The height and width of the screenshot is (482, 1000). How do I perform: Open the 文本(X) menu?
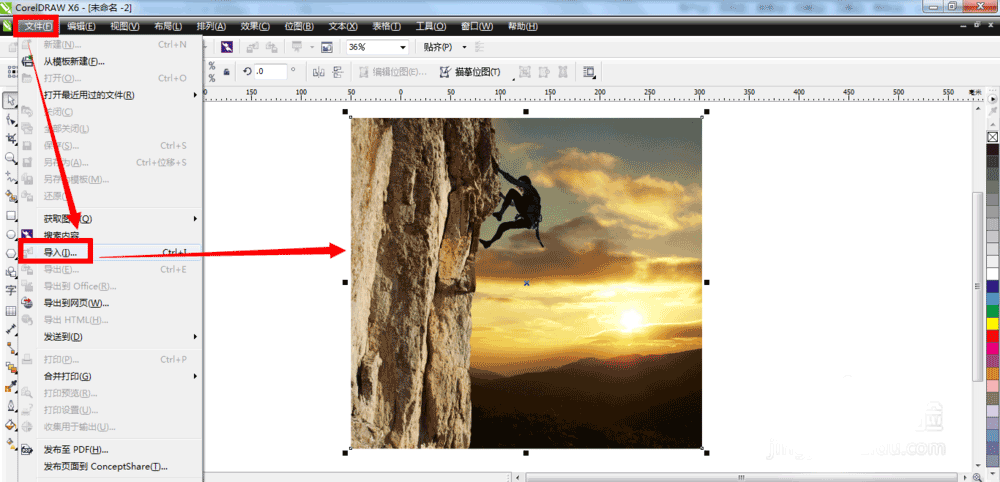[x=343, y=26]
